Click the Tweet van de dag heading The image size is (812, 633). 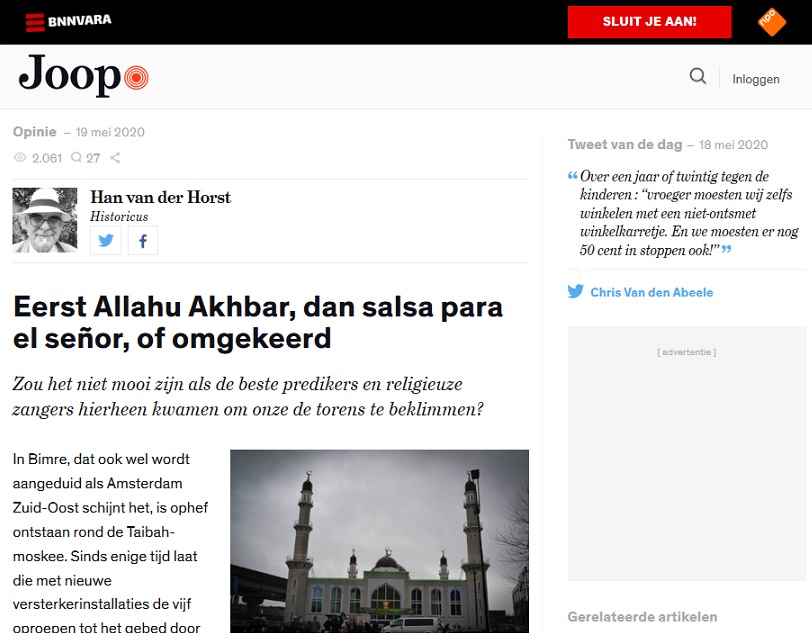tap(625, 145)
